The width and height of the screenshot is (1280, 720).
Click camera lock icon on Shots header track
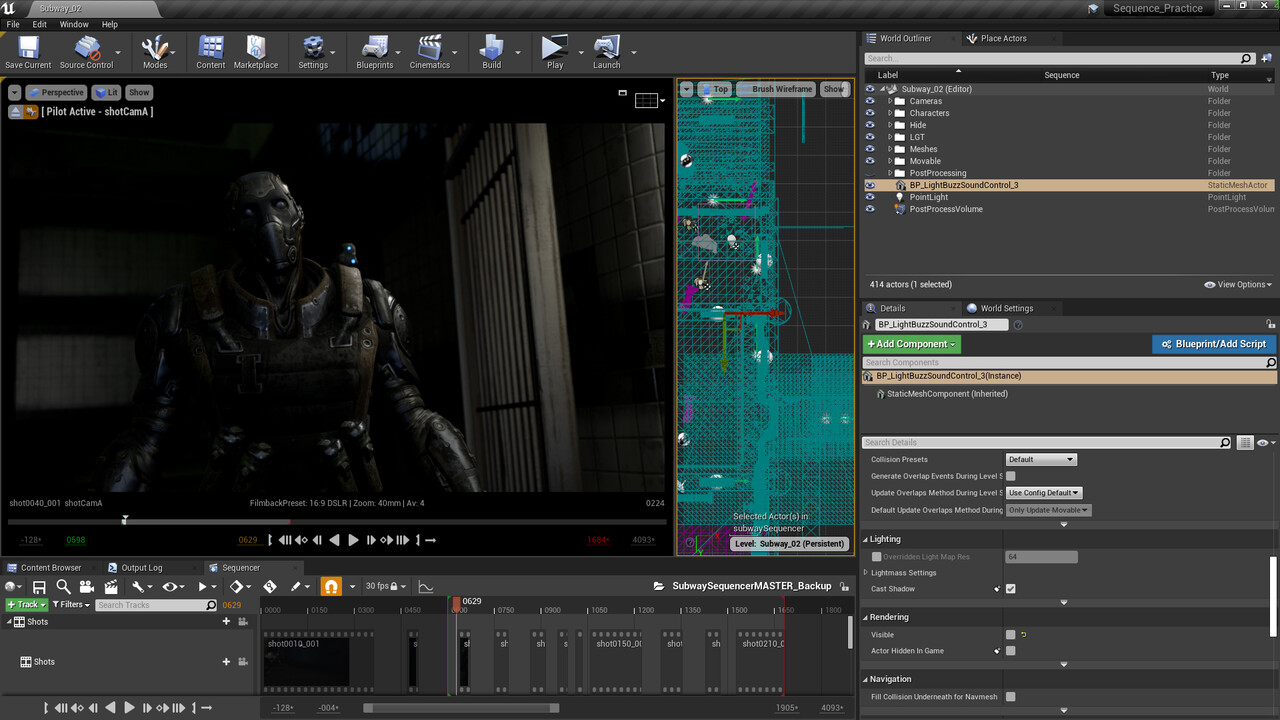click(x=243, y=622)
